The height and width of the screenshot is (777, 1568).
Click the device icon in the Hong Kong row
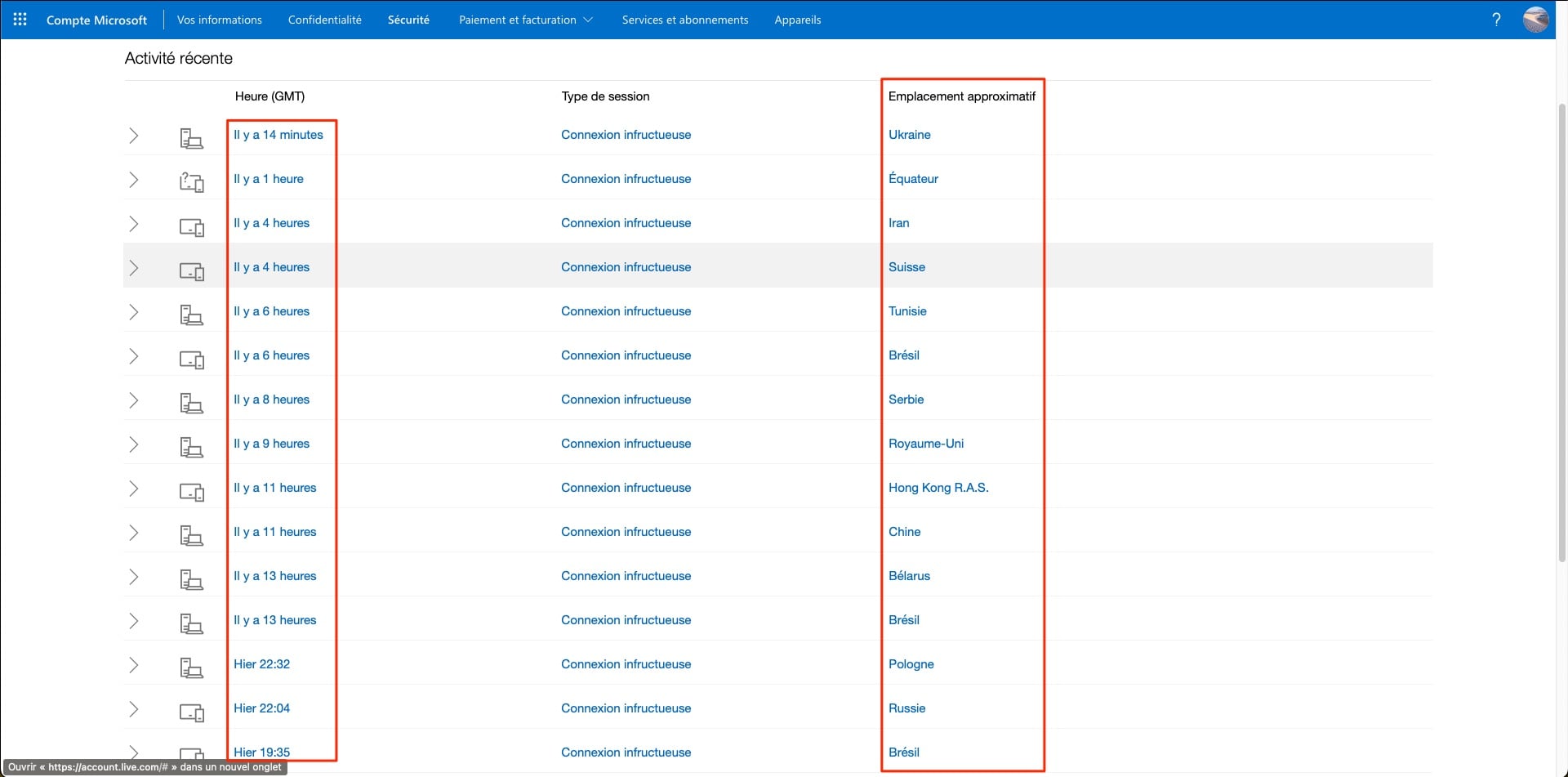pyautogui.click(x=191, y=491)
